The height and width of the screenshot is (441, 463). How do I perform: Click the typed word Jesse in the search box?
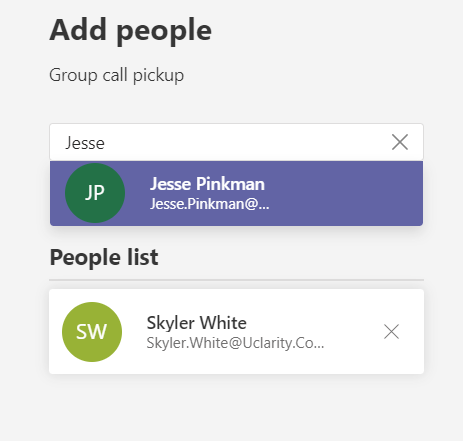[x=85, y=143]
